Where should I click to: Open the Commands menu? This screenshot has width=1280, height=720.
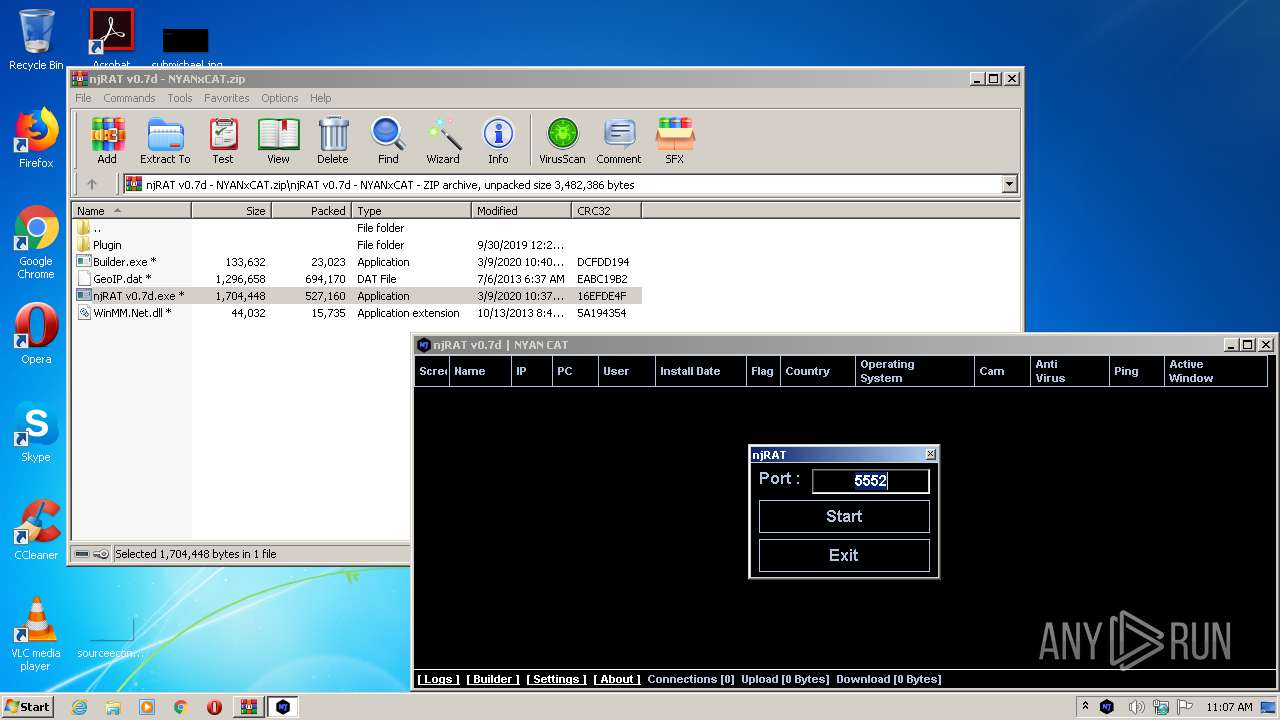(129, 98)
